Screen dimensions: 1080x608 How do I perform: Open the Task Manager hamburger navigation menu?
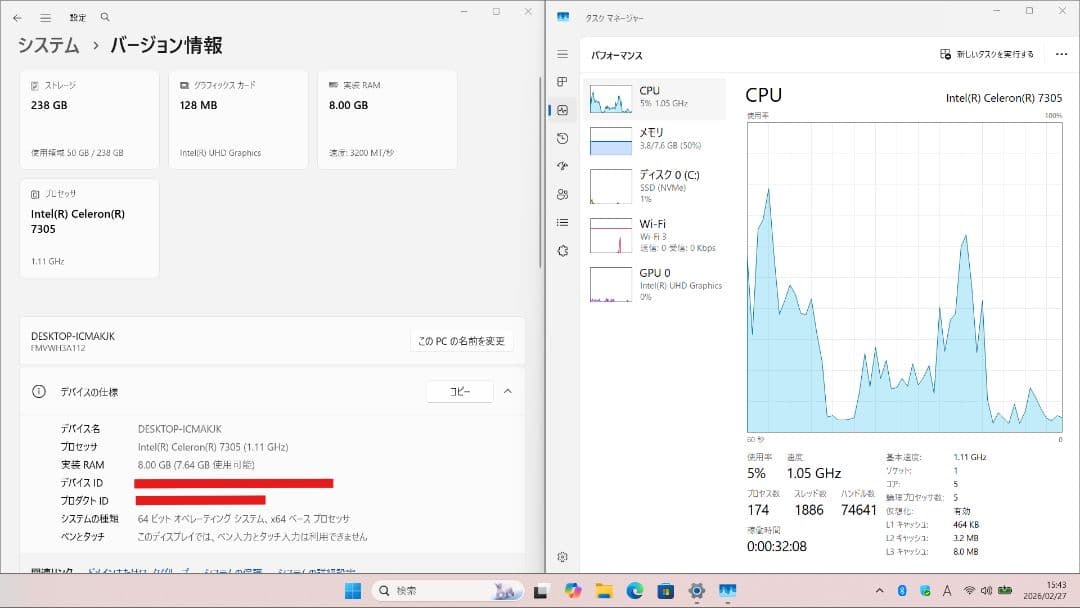[x=563, y=54]
